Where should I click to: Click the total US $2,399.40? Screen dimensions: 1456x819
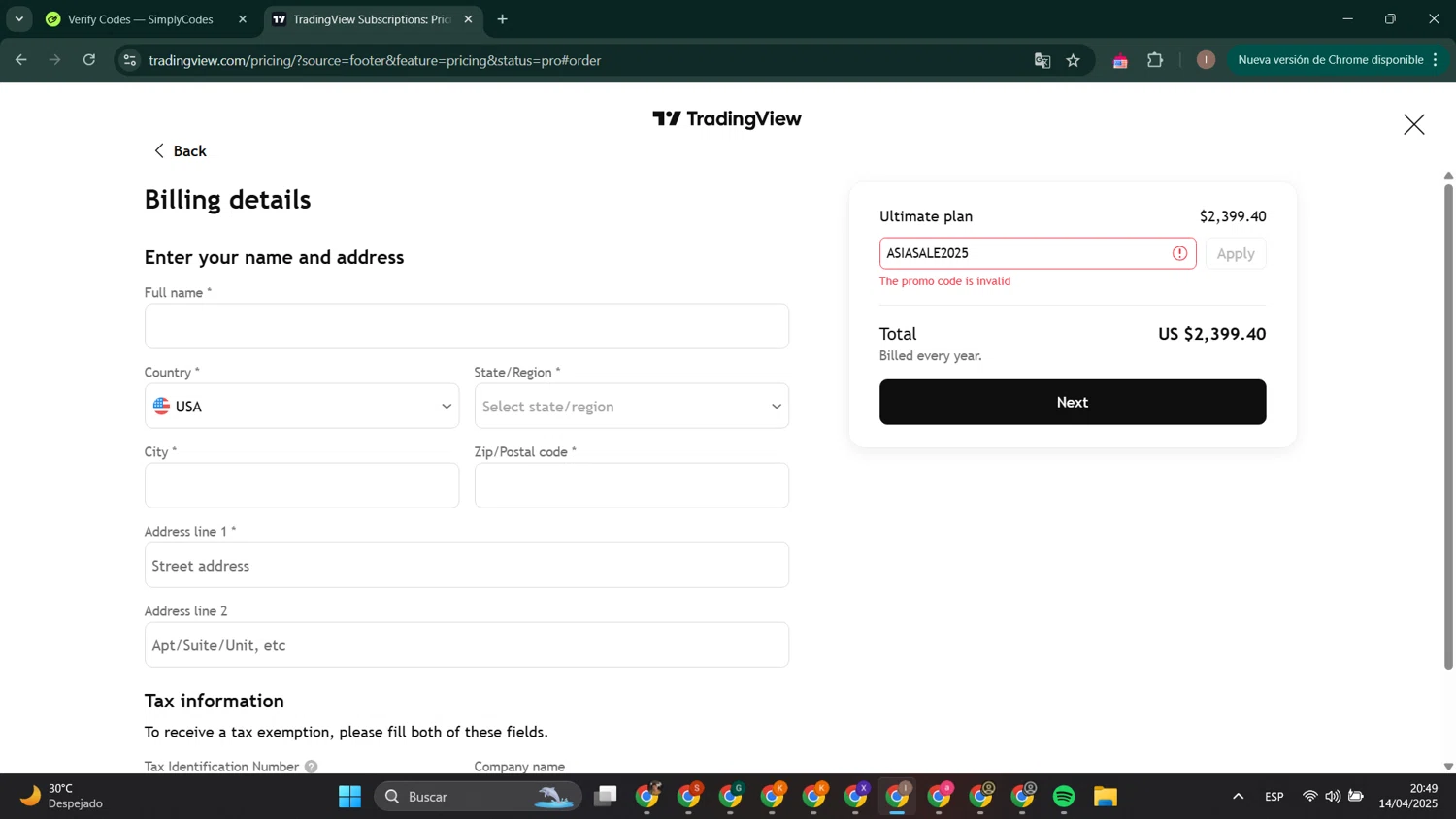pos(1211,334)
